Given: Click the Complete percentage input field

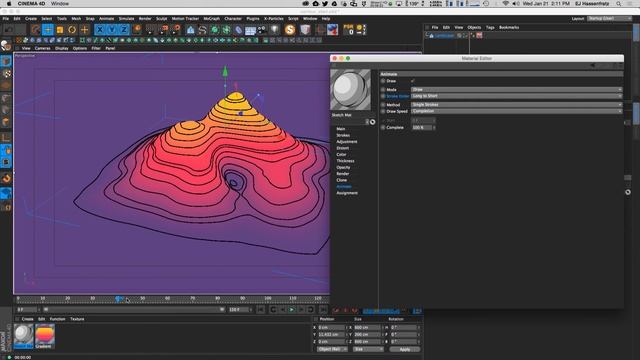Looking at the screenshot, I should click(421, 127).
